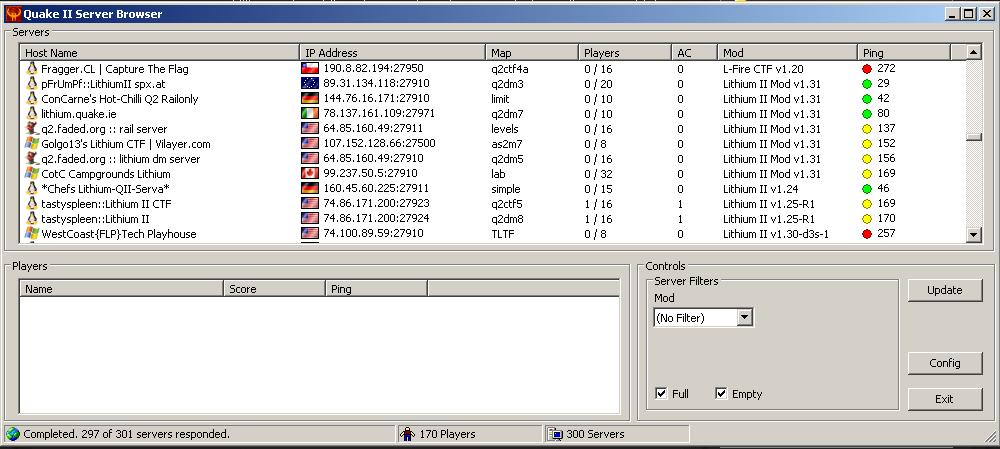Click the red ping indicator showing 272

(x=867, y=69)
